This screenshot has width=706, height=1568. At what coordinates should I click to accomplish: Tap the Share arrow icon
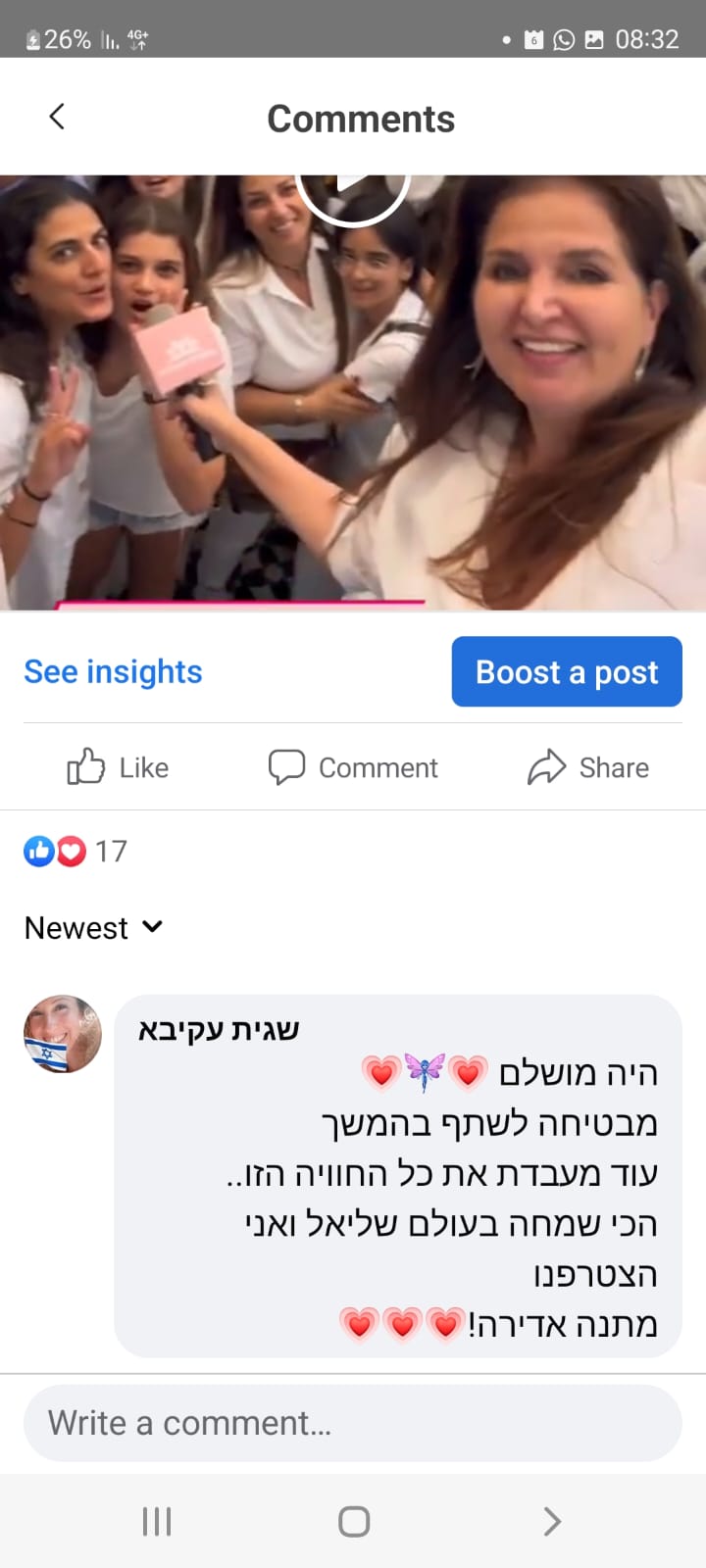click(546, 767)
